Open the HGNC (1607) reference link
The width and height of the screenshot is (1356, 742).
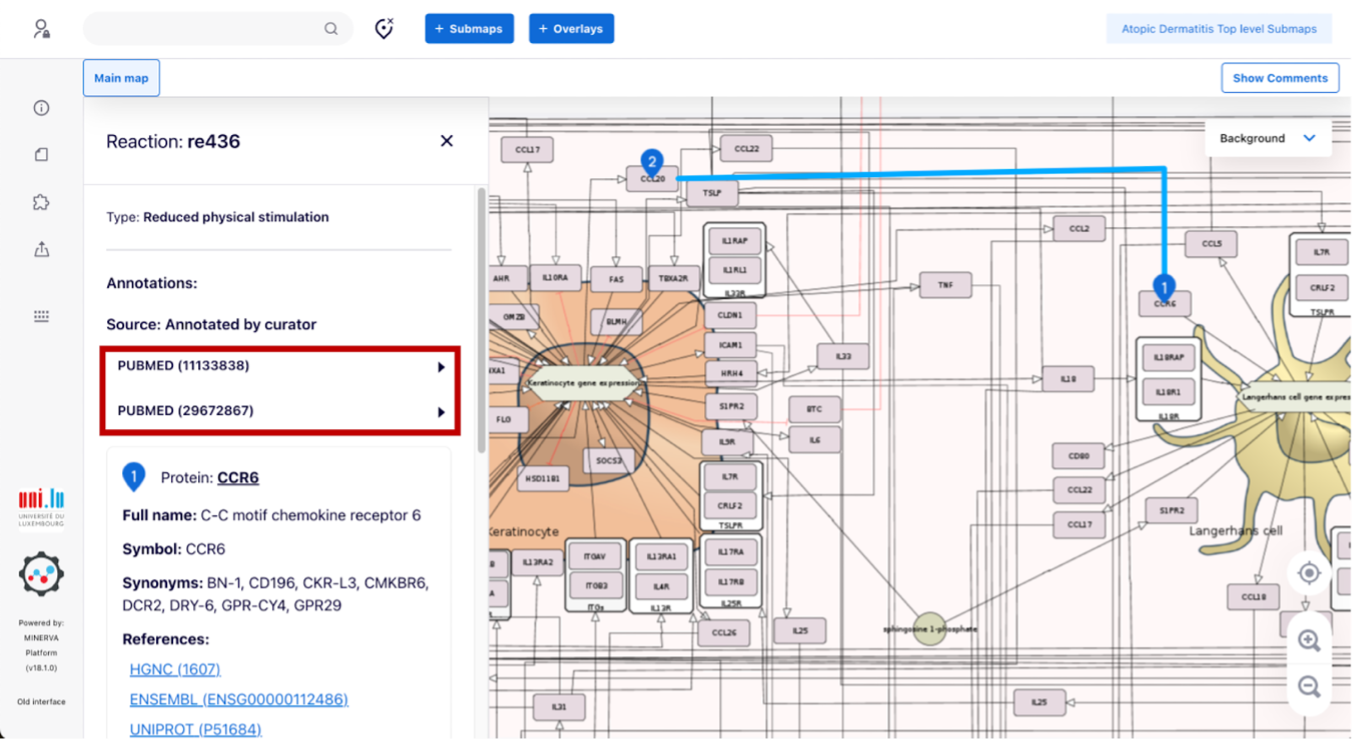(175, 669)
